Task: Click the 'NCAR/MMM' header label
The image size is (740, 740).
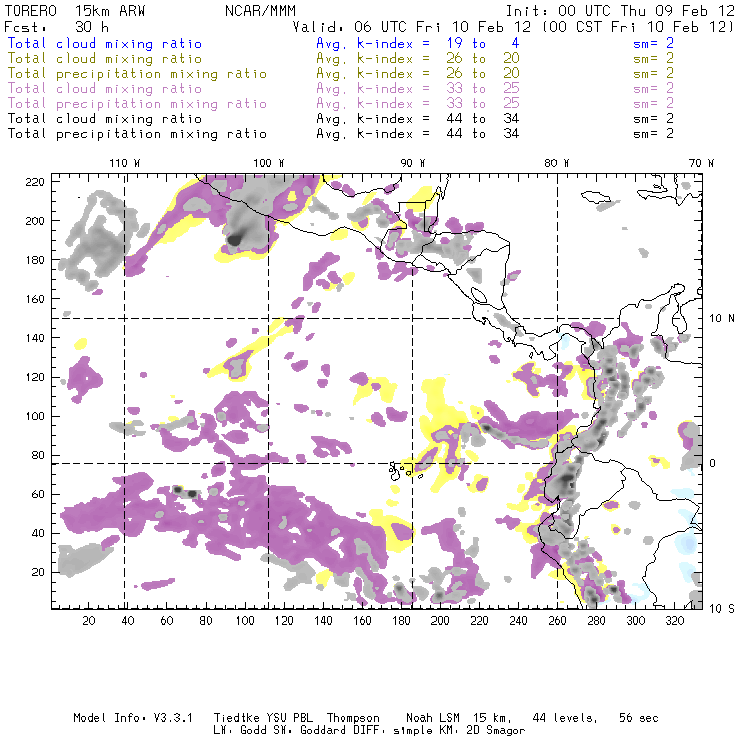Action: (261, 11)
